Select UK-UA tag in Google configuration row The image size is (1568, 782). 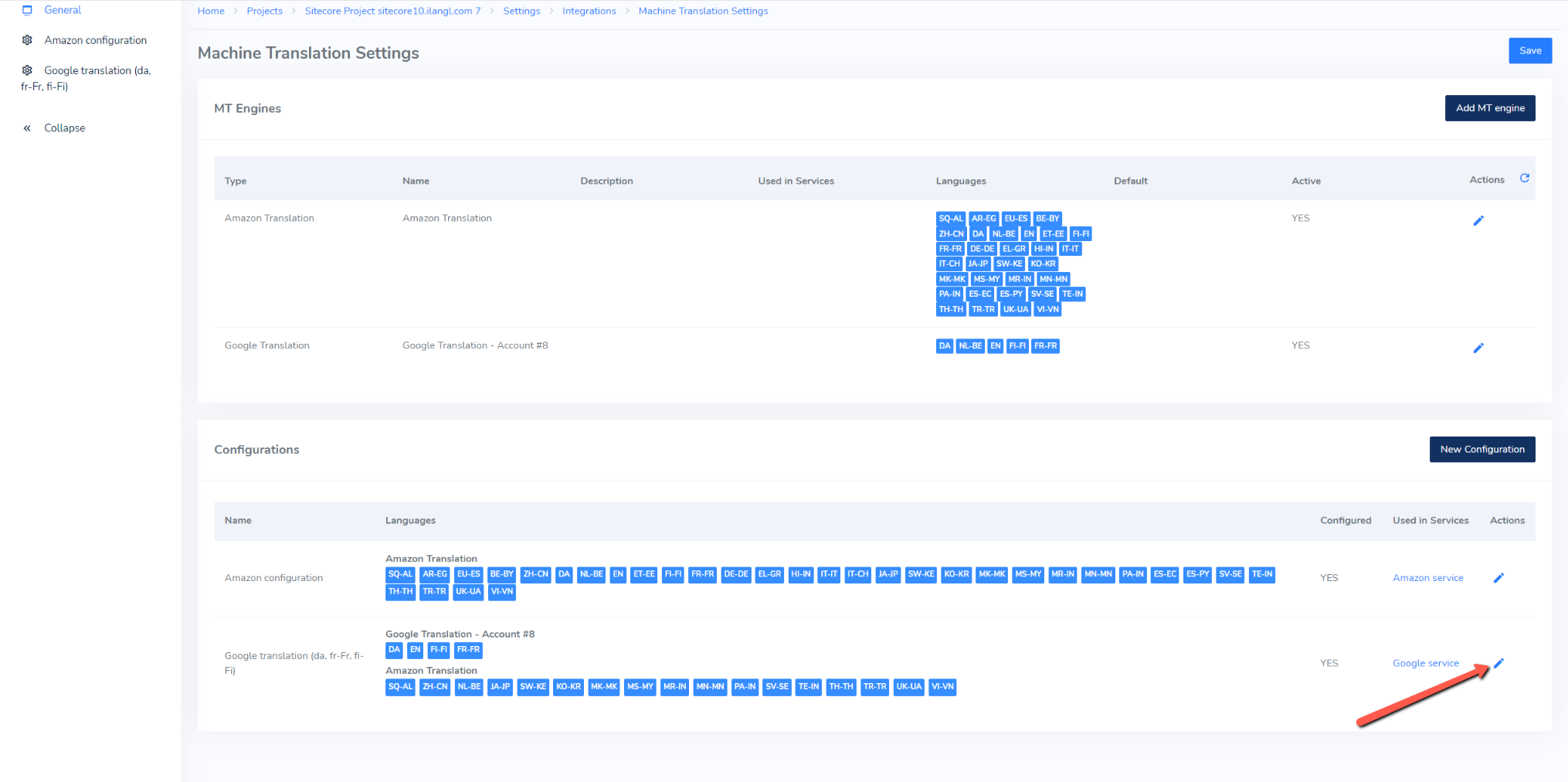pyautogui.click(x=909, y=687)
